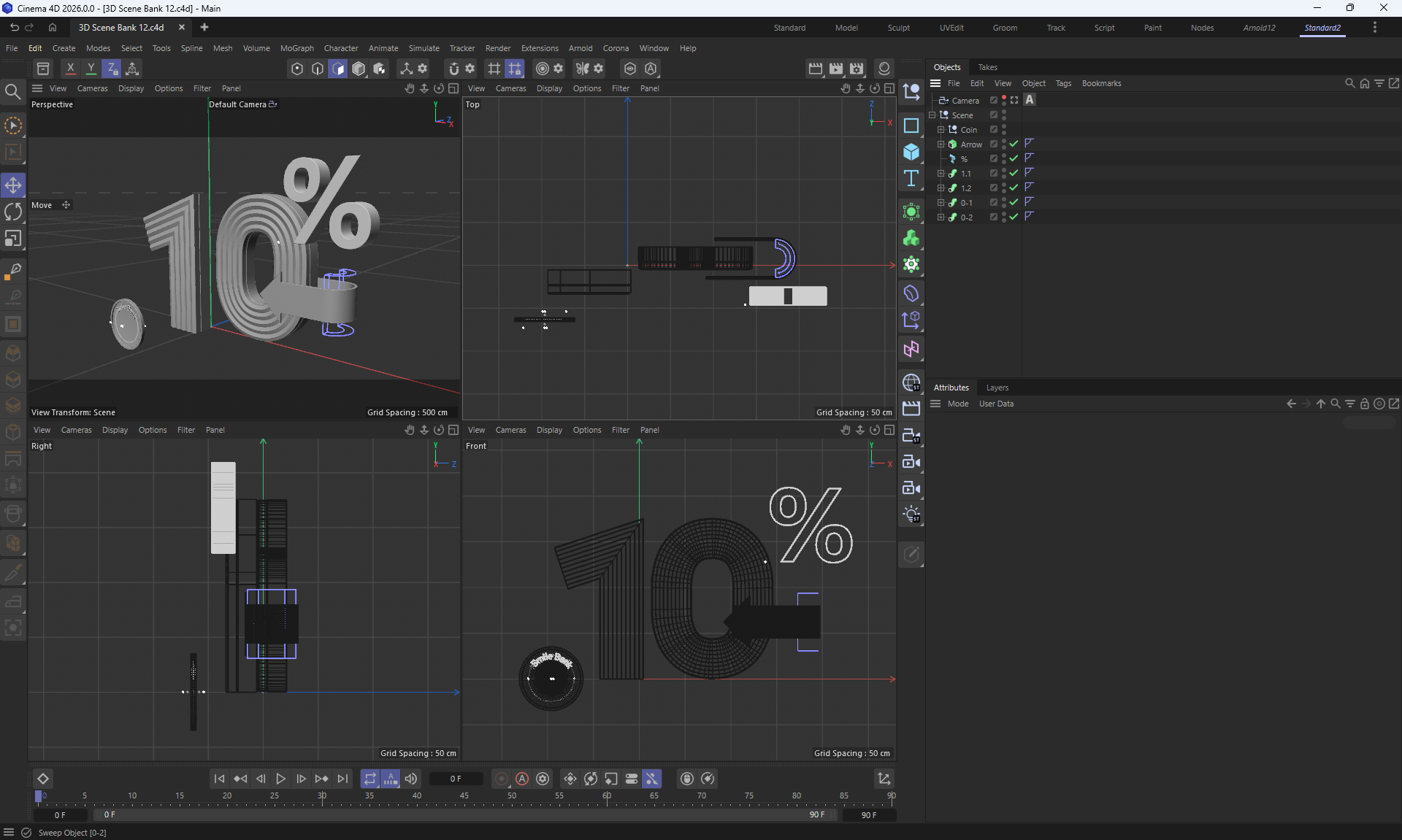Open the MoGraph menu

(296, 48)
